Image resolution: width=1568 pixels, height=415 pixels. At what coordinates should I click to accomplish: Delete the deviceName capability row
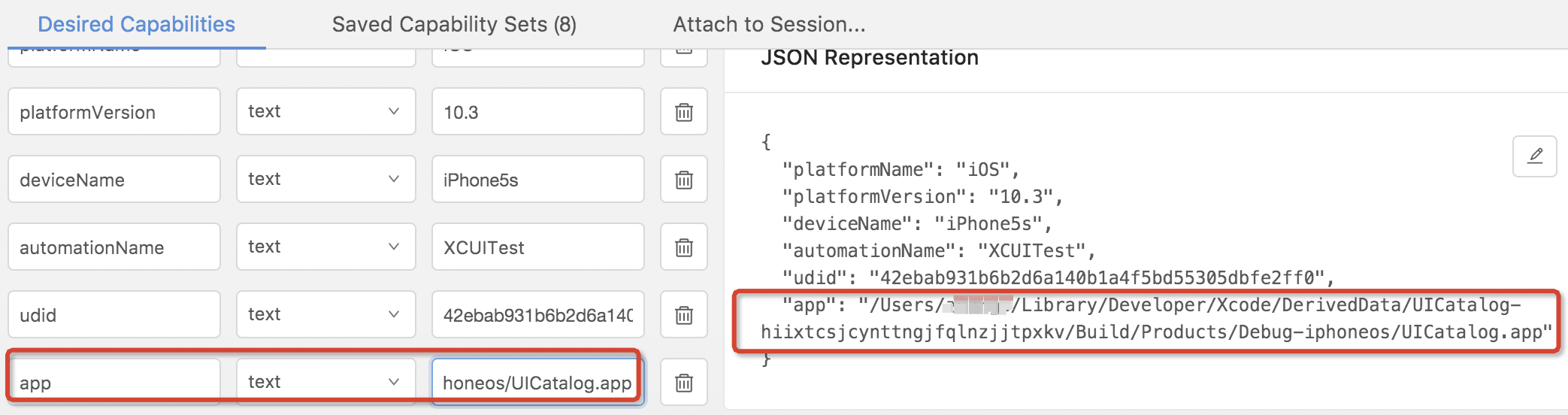tap(683, 180)
